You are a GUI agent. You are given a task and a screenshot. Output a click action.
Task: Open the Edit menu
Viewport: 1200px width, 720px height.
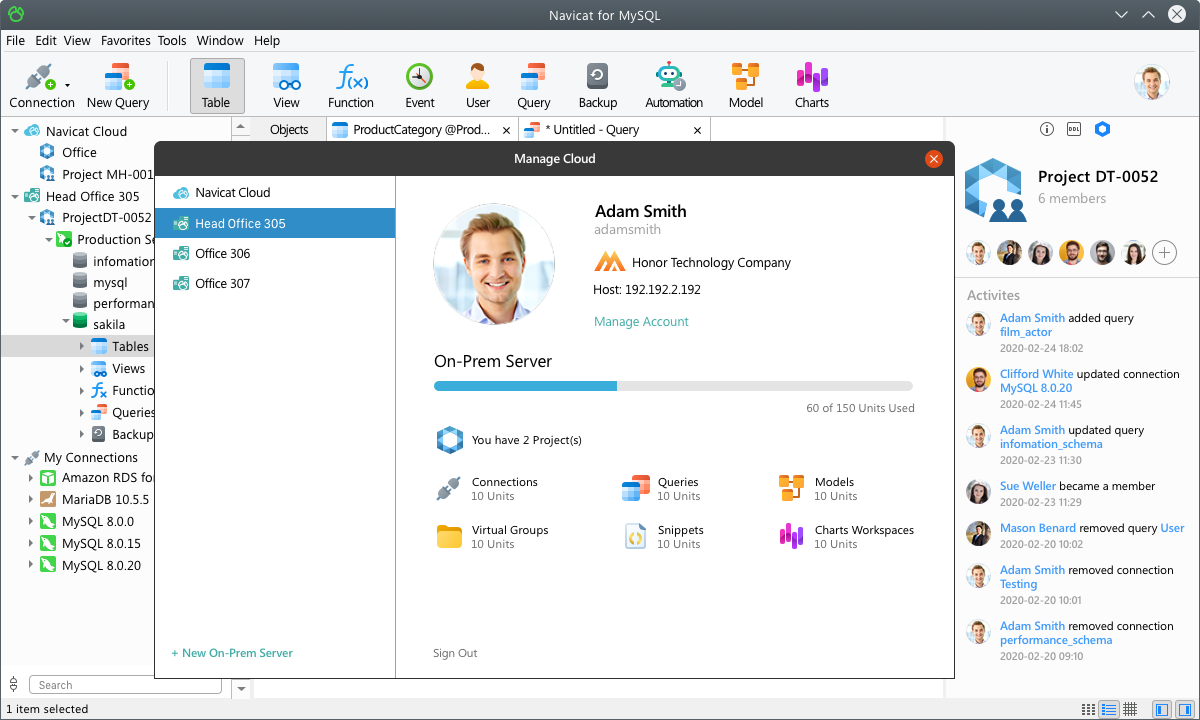pos(46,41)
